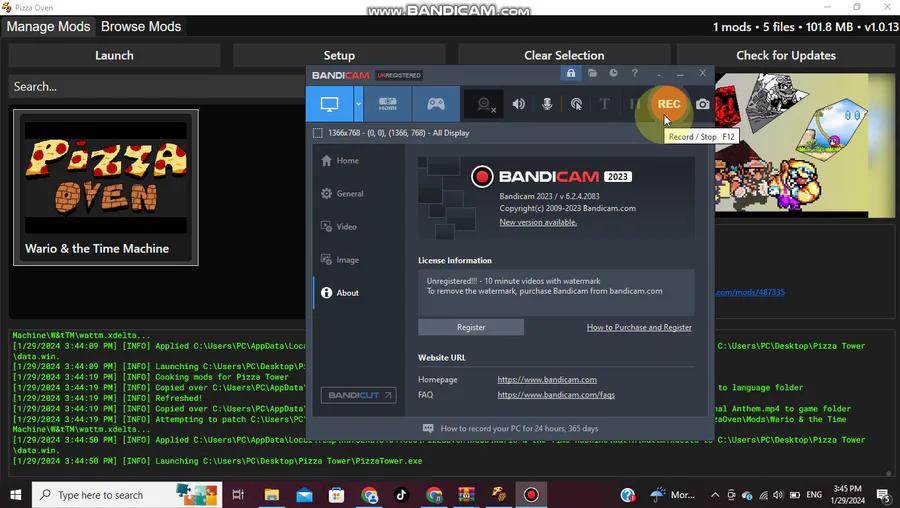Click New version available link
Image resolution: width=900 pixels, height=508 pixels.
click(x=538, y=222)
